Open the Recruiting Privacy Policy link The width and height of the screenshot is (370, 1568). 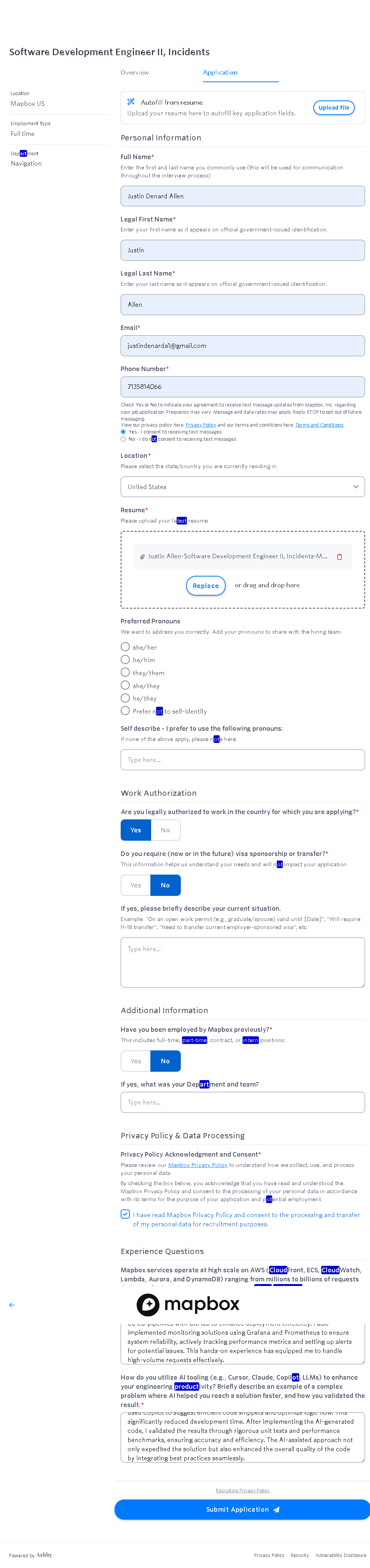point(242,1490)
